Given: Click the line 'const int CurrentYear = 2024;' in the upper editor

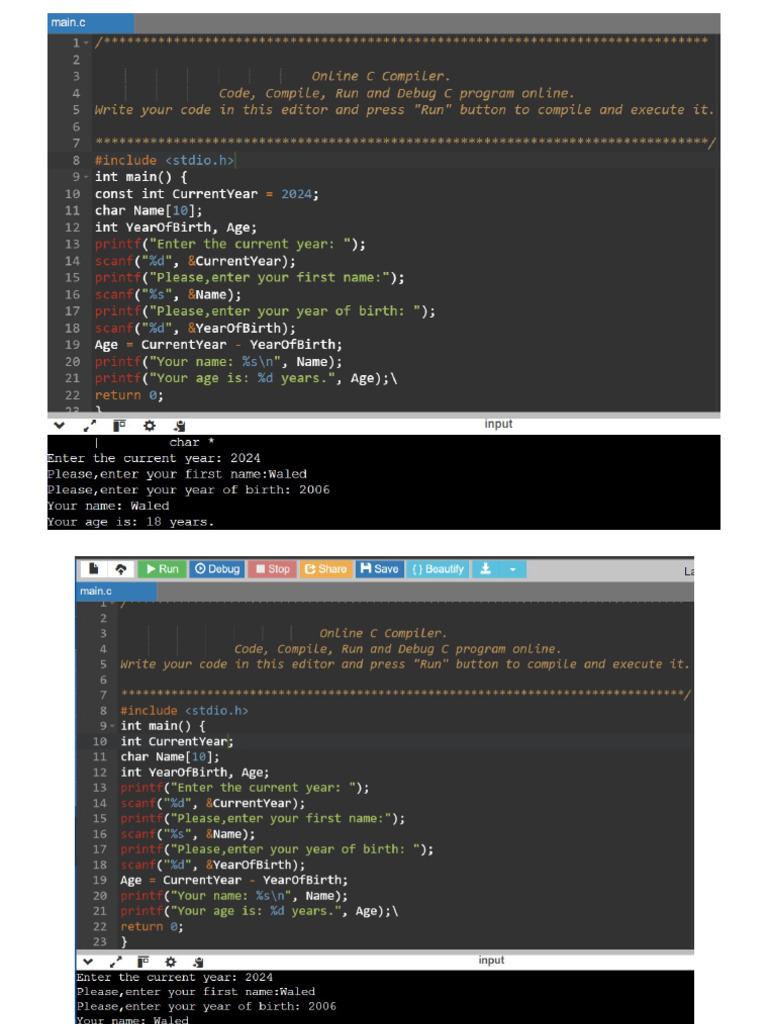Looking at the screenshot, I should [206, 194].
